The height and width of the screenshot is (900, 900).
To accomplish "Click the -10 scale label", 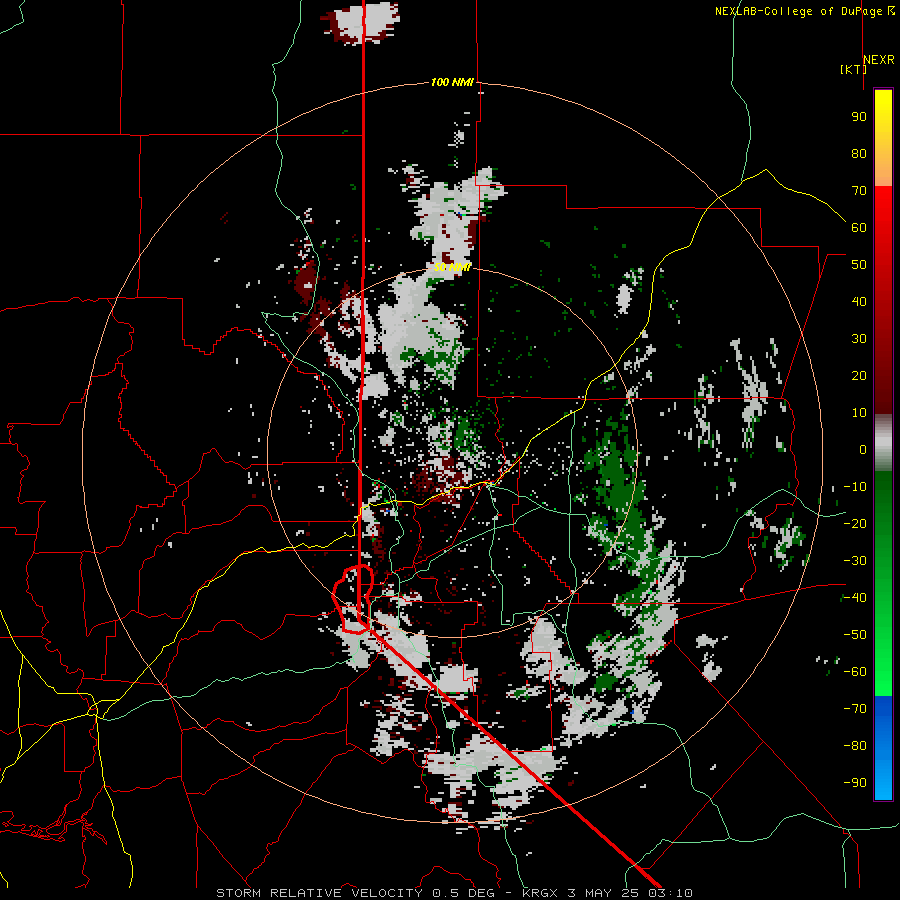I will pyautogui.click(x=855, y=487).
